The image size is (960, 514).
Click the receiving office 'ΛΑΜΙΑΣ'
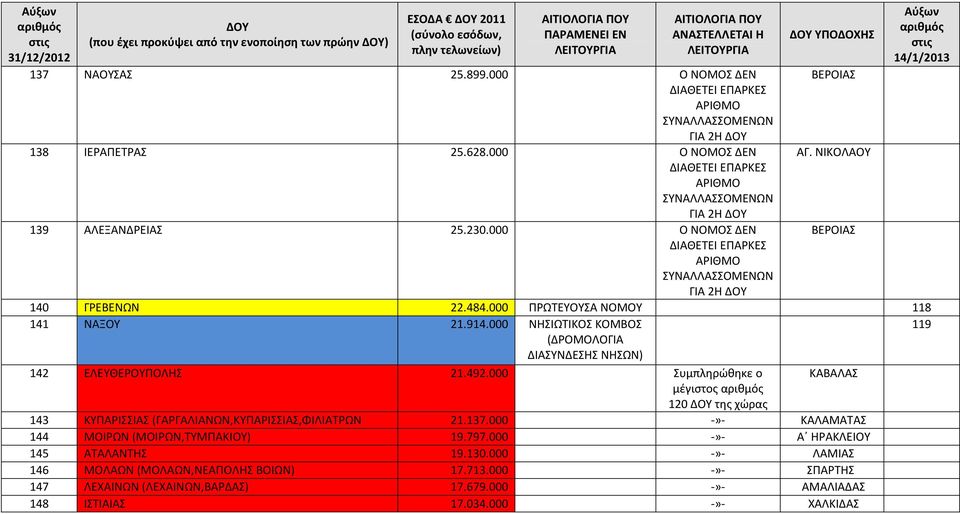click(x=831, y=453)
